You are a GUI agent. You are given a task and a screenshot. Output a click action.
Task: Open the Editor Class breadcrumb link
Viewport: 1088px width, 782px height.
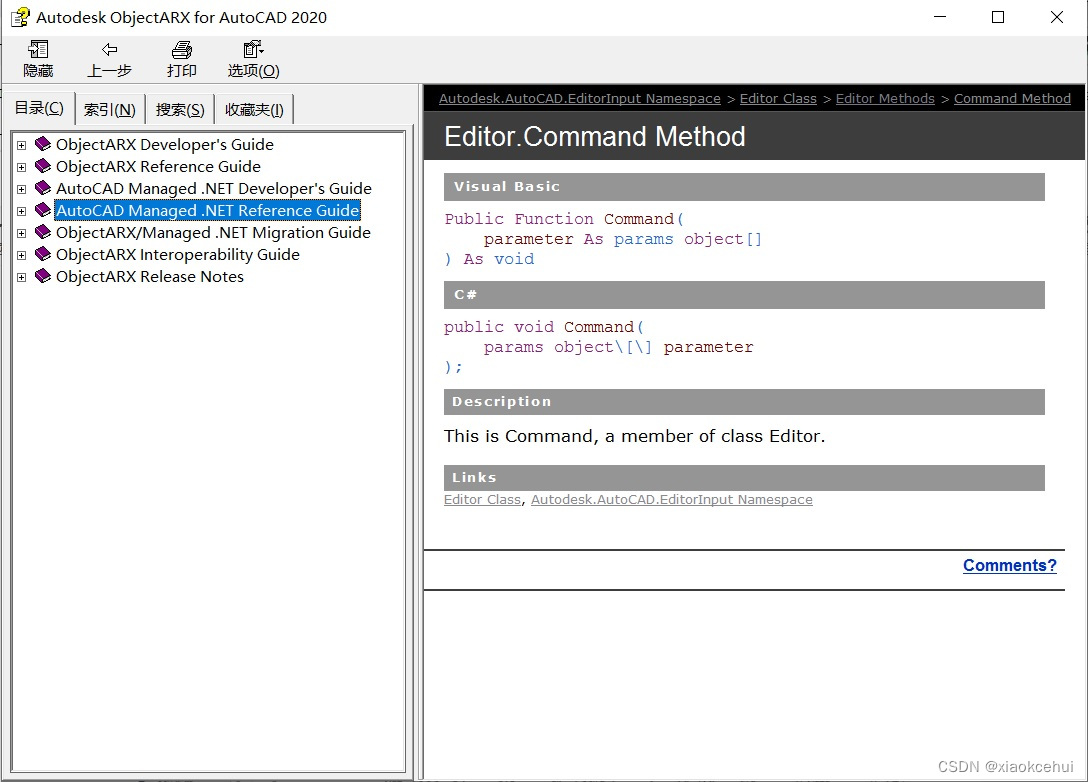click(x=778, y=99)
